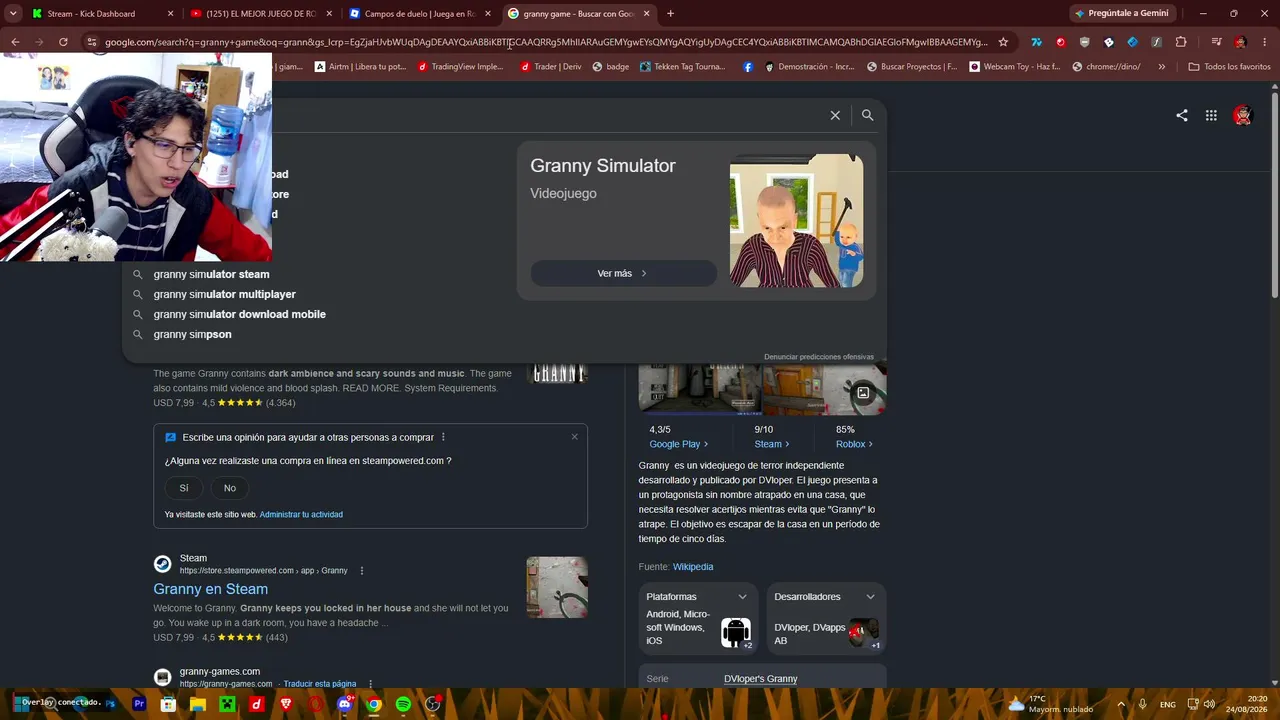
Task: Open 'Granny en Steam' result link
Action: (x=210, y=589)
